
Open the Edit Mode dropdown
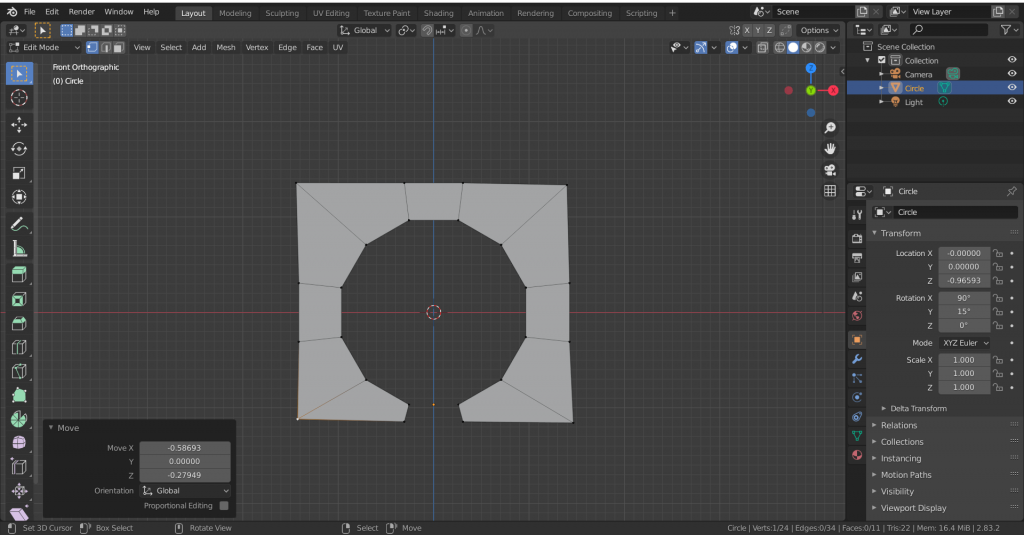tap(44, 48)
